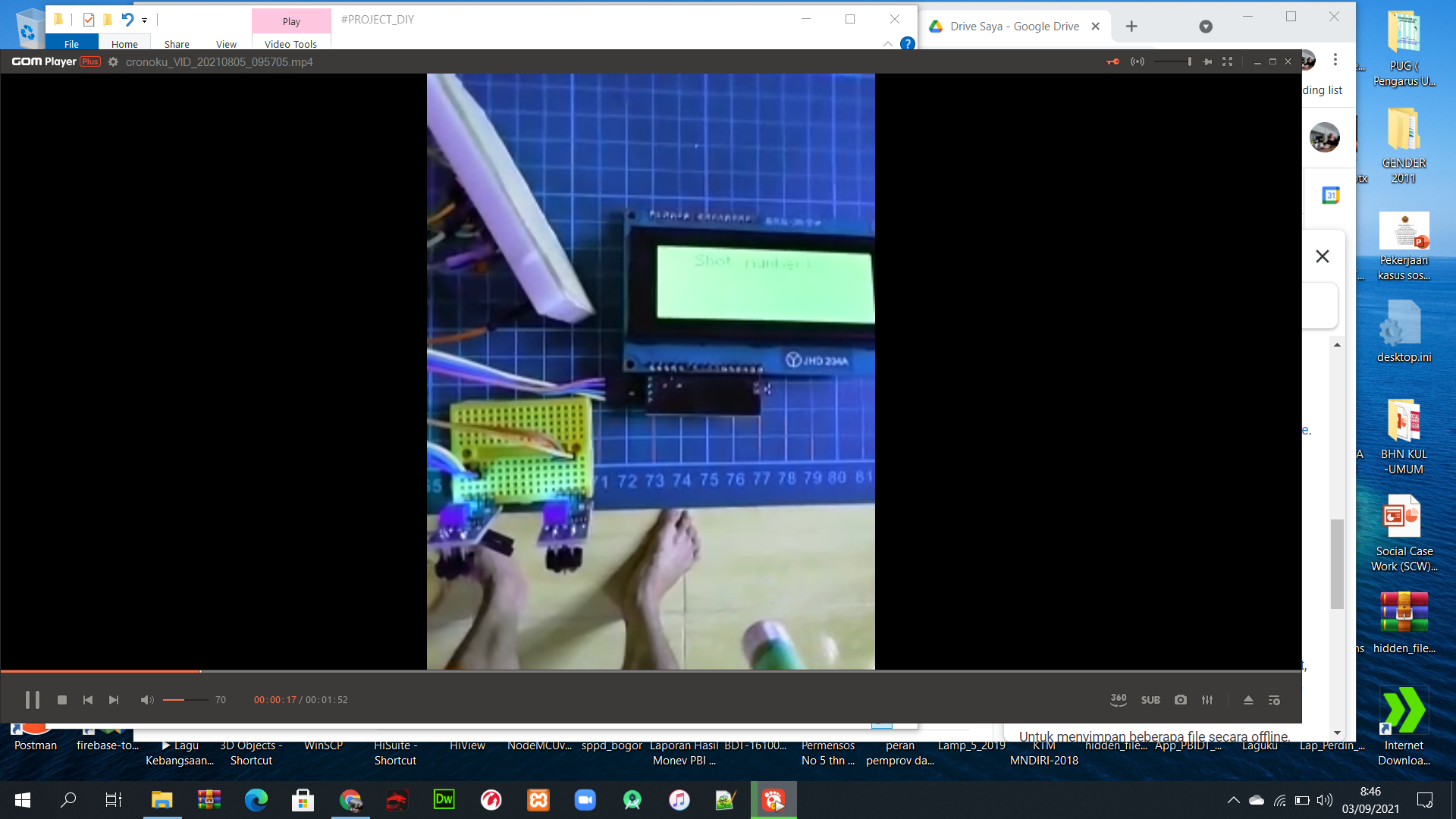Mute the GOM Player speaker
Image resolution: width=1456 pixels, height=819 pixels.
click(x=147, y=700)
